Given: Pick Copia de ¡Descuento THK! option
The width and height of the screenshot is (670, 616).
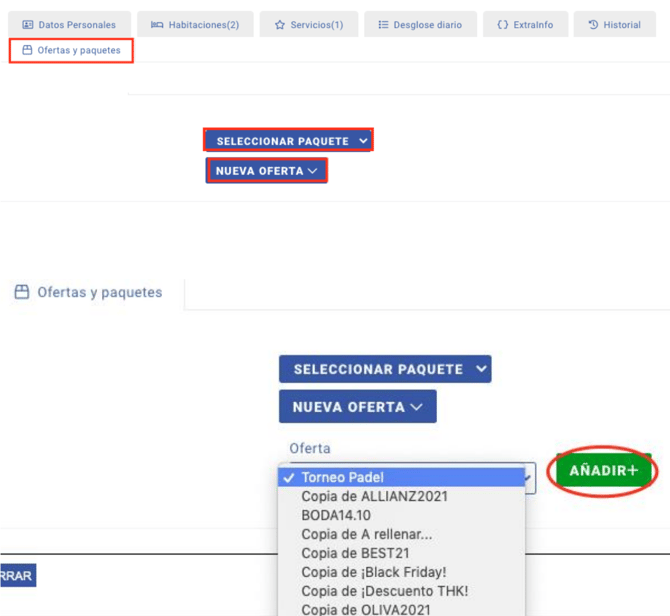Looking at the screenshot, I should pos(384,591).
